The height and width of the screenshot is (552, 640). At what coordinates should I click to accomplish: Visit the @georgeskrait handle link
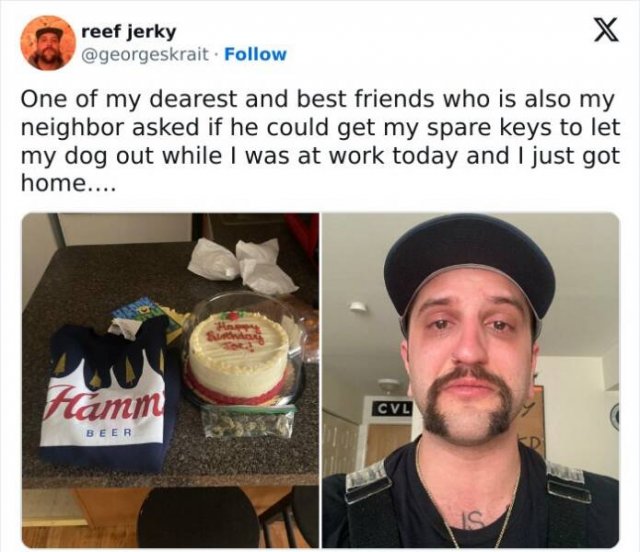point(145,55)
